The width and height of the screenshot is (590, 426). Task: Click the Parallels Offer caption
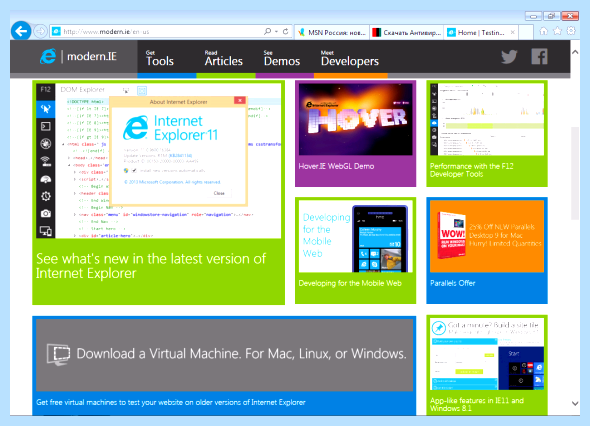click(x=453, y=283)
